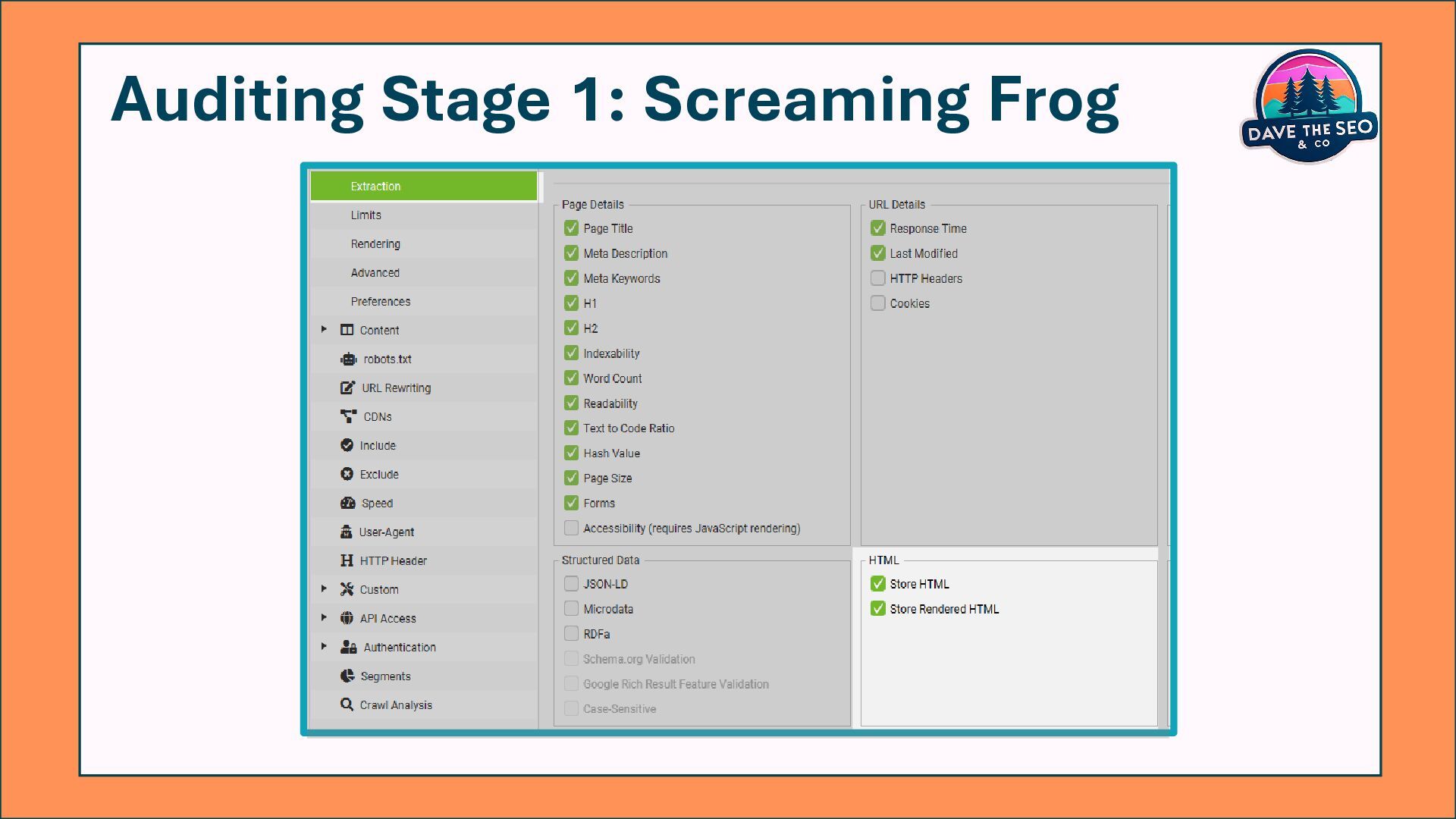Open the User-Agent spy icon
Image resolution: width=1456 pixels, height=819 pixels.
[347, 532]
